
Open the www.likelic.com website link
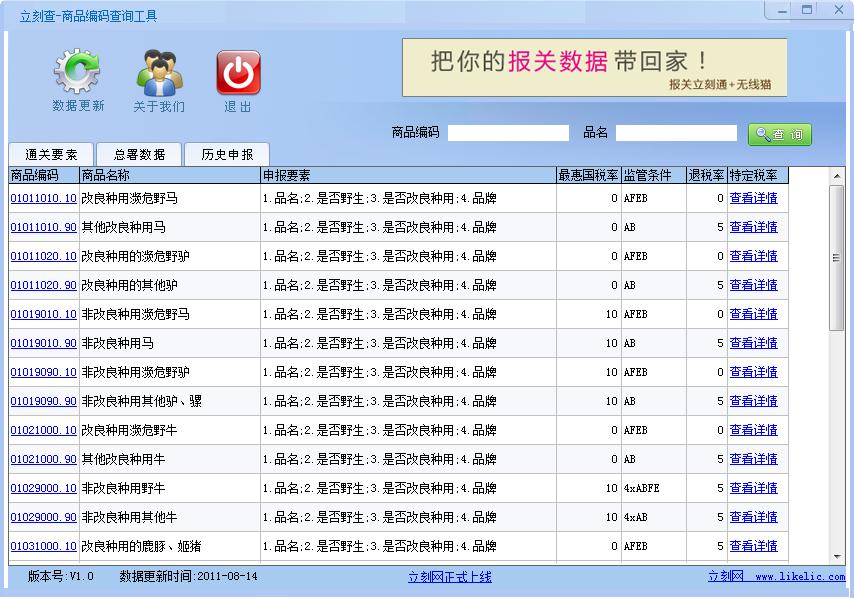[799, 577]
